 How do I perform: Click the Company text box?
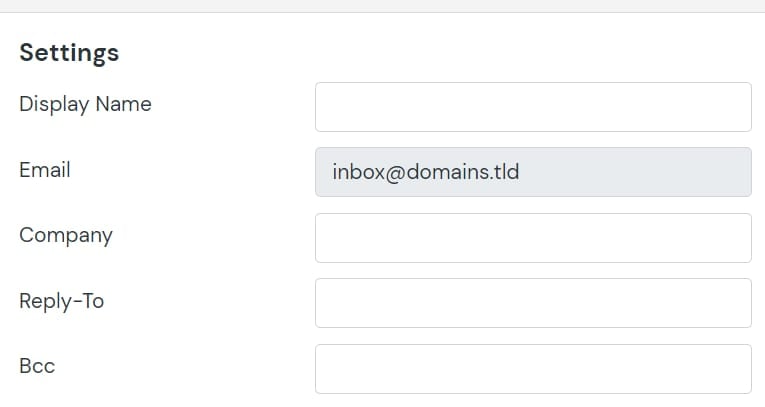click(x=533, y=238)
